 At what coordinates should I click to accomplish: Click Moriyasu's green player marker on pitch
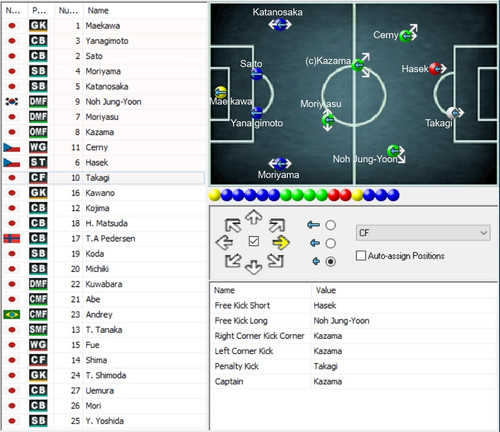click(328, 120)
